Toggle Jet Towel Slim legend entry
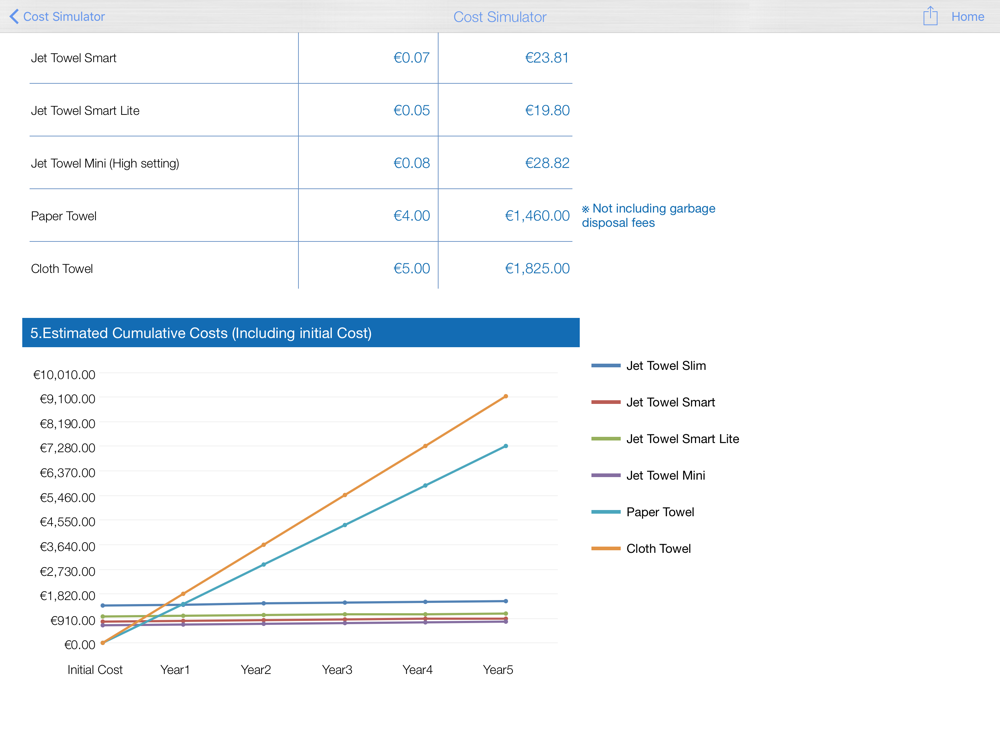1000x750 pixels. point(665,366)
